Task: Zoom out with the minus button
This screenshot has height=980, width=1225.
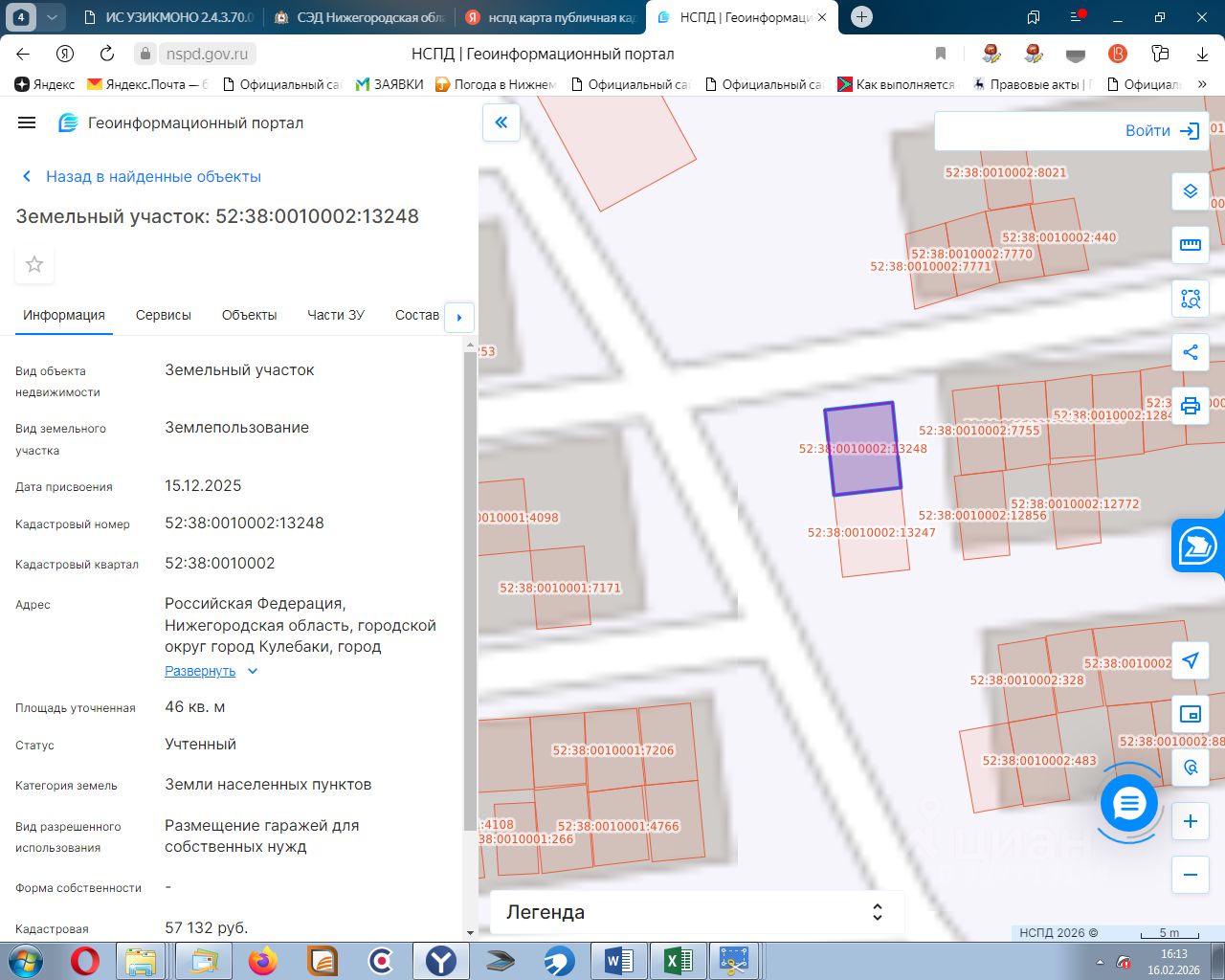Action: click(x=1190, y=875)
